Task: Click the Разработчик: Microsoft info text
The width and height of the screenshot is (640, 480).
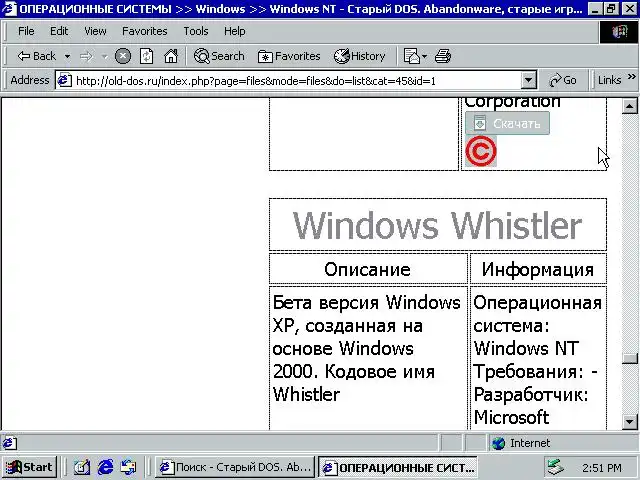Action: [x=531, y=406]
